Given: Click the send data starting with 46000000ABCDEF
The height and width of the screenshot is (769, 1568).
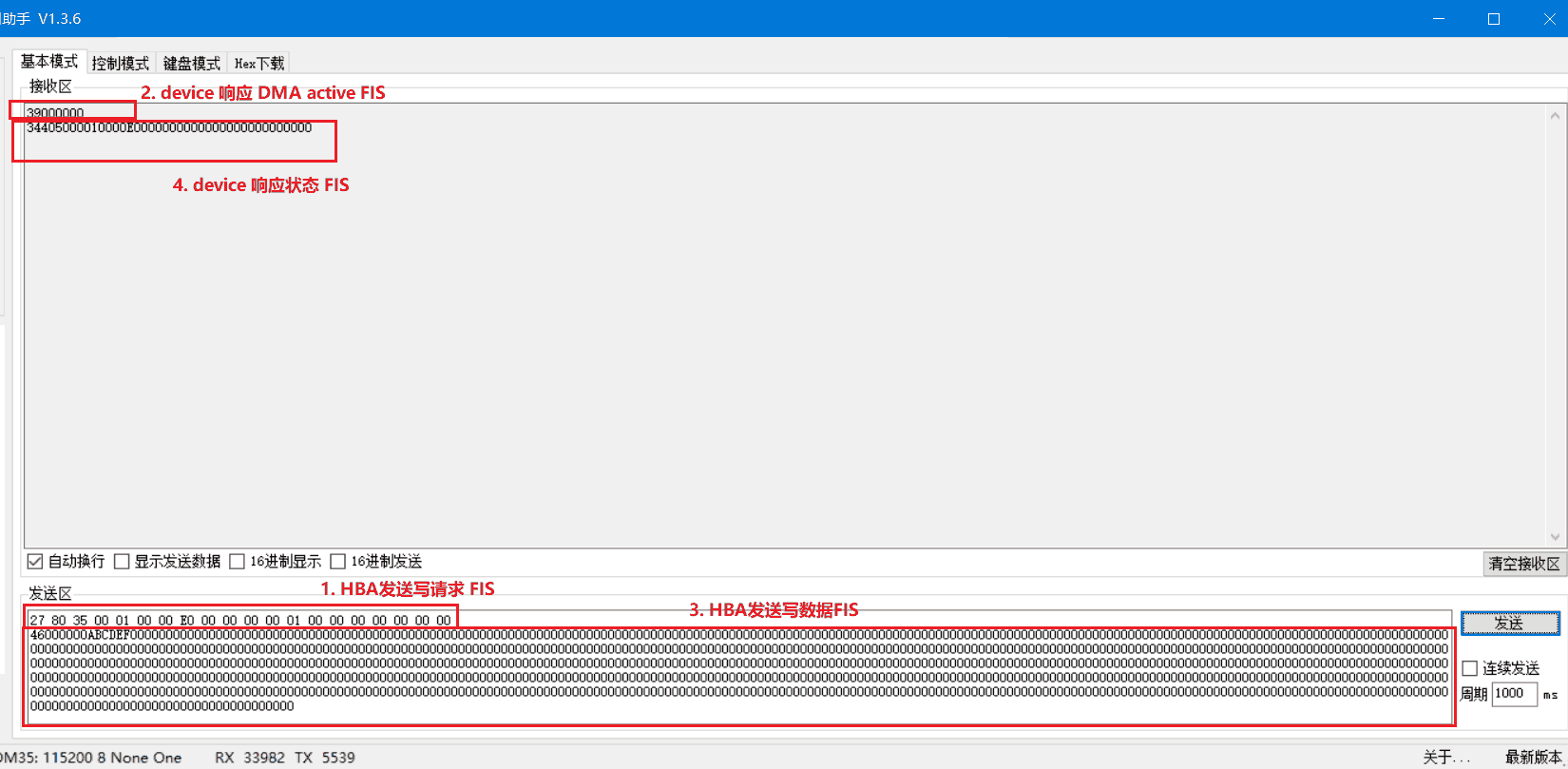Looking at the screenshot, I should coord(739,670).
